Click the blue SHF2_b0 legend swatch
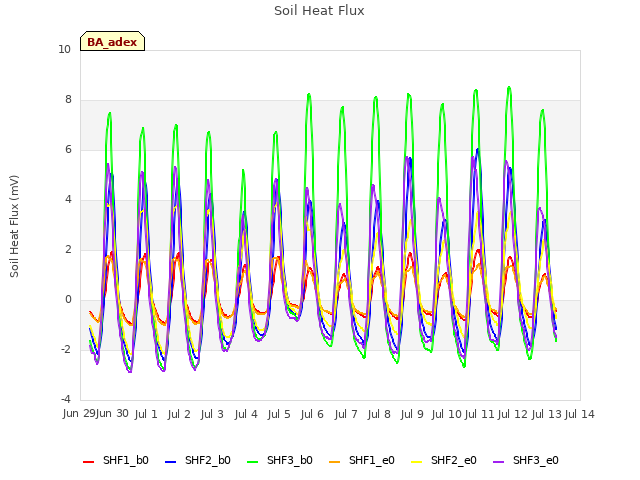The image size is (640, 480). [x=171, y=462]
